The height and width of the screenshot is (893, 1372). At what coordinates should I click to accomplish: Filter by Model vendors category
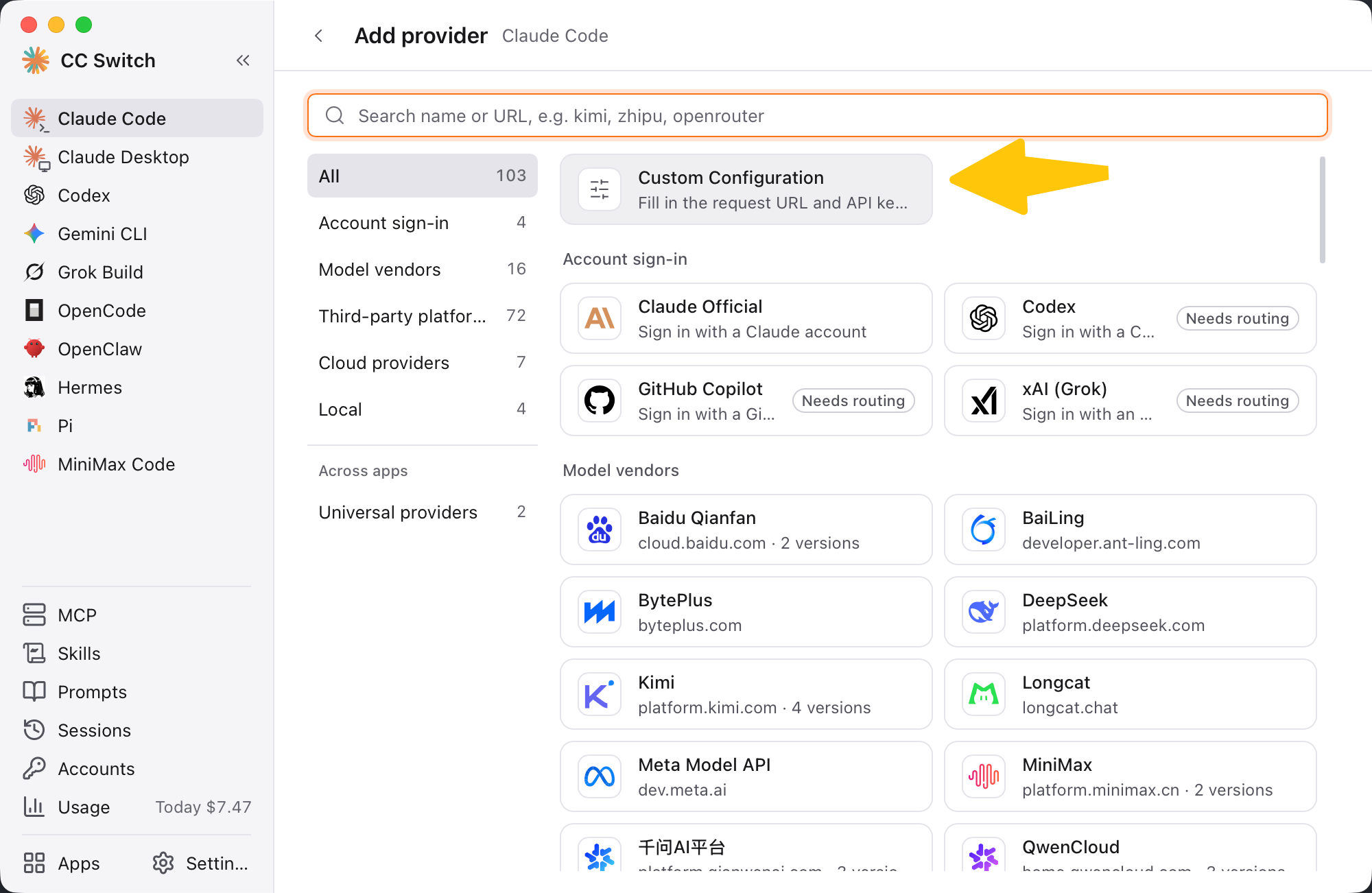(423, 270)
